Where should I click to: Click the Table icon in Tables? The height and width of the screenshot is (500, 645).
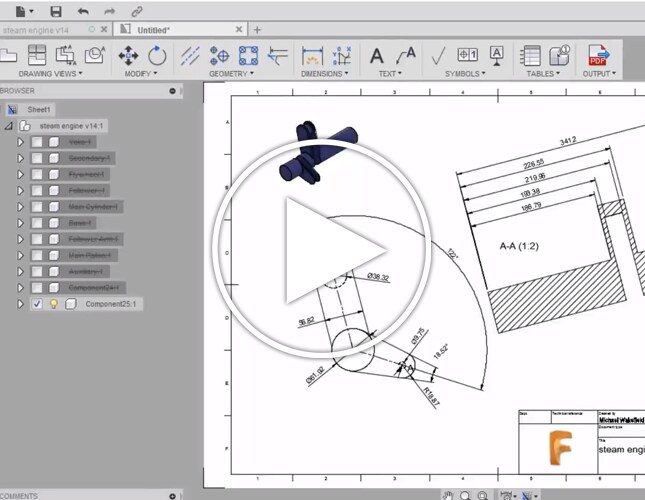[x=532, y=56]
